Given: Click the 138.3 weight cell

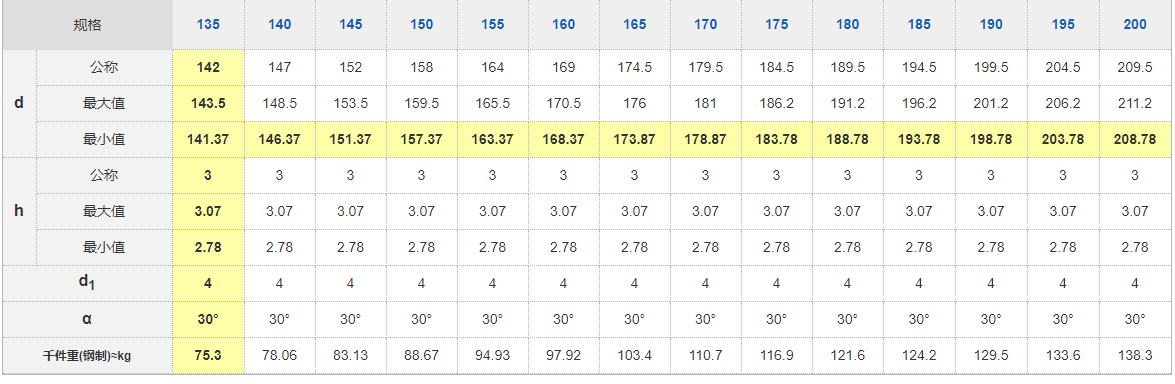Looking at the screenshot, I should click(1135, 356).
